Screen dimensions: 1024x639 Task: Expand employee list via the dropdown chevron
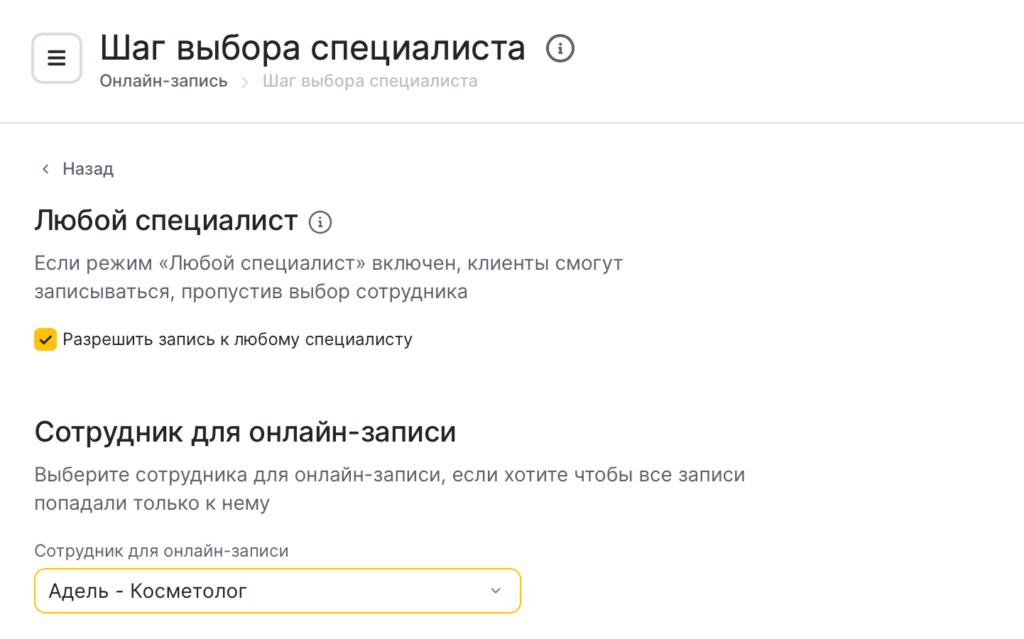[495, 591]
